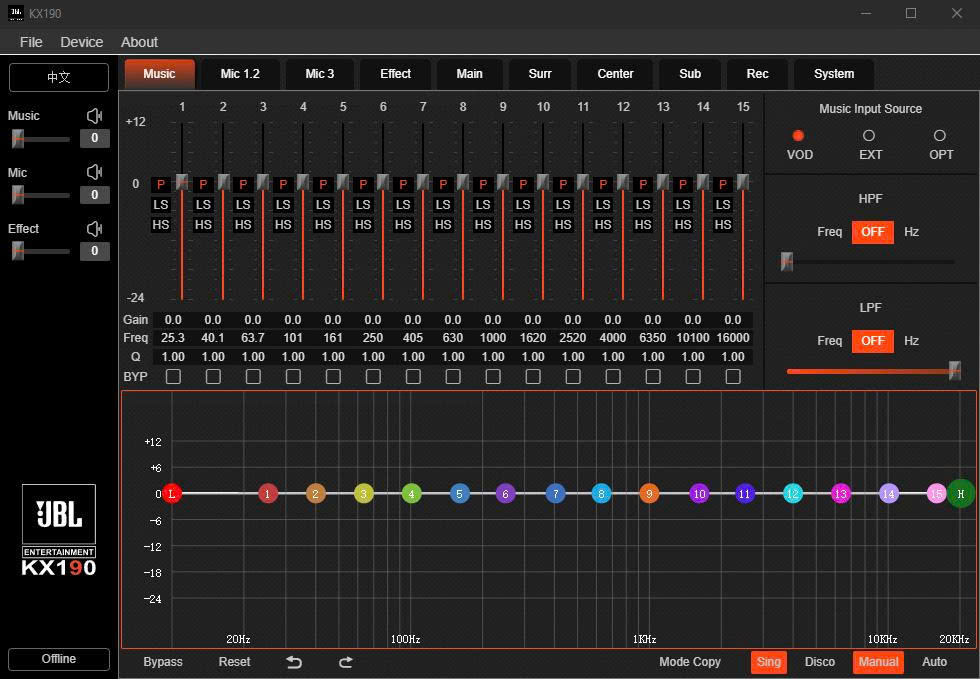Switch to the Sub tab
The height and width of the screenshot is (679, 980).
pos(690,74)
